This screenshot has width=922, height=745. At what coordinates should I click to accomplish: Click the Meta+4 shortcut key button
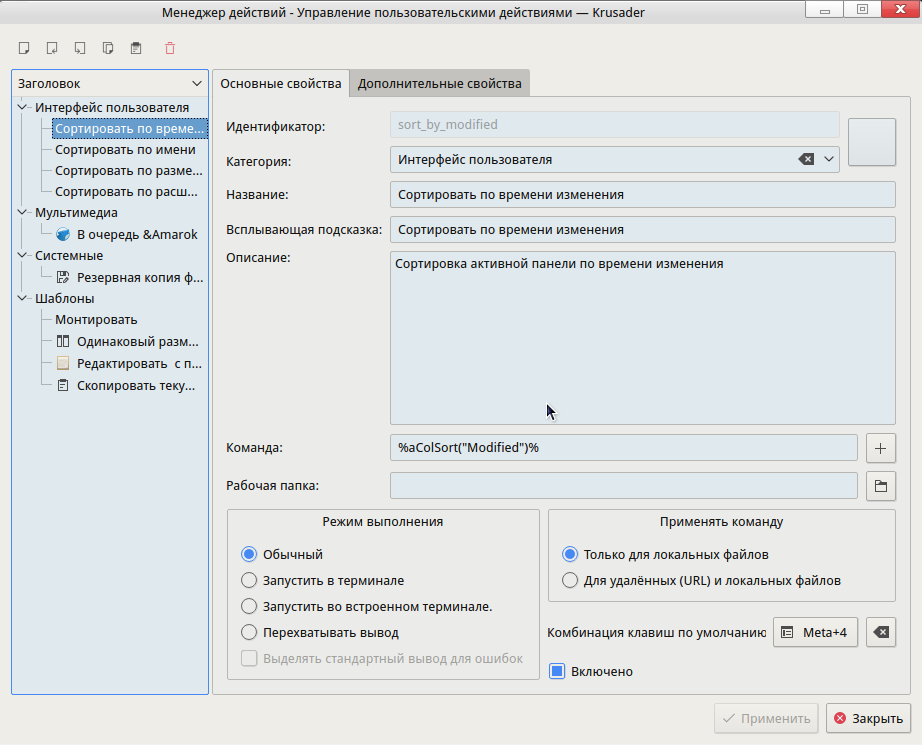[x=815, y=632]
